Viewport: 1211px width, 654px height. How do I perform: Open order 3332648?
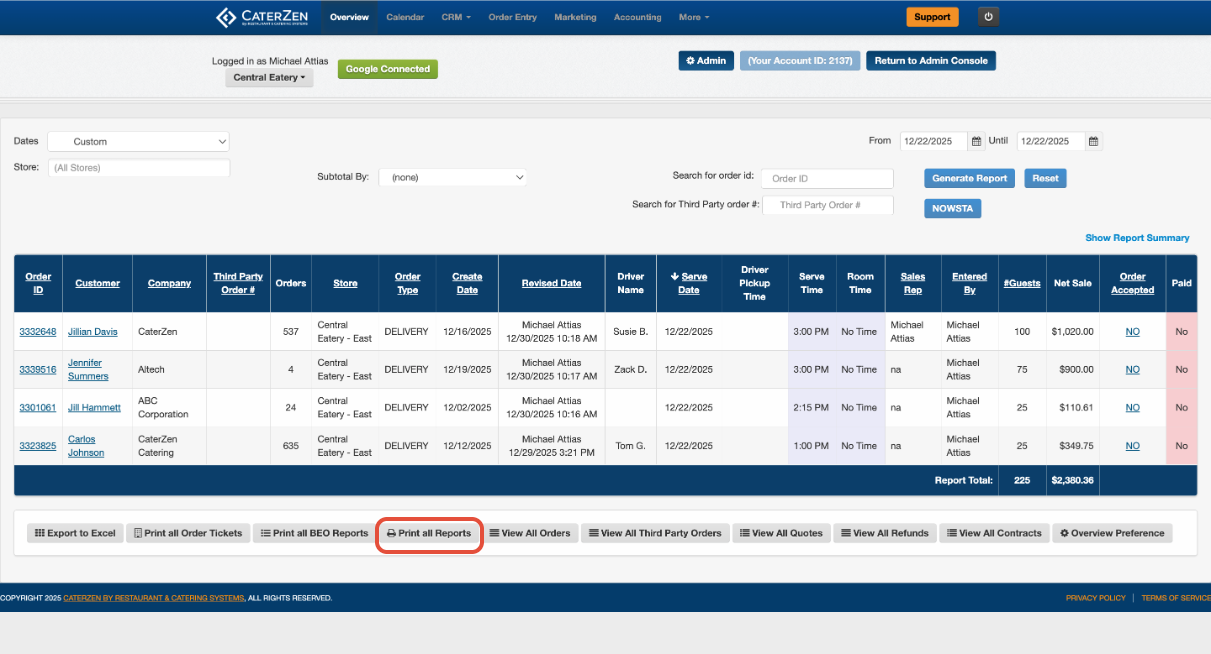coord(37,331)
